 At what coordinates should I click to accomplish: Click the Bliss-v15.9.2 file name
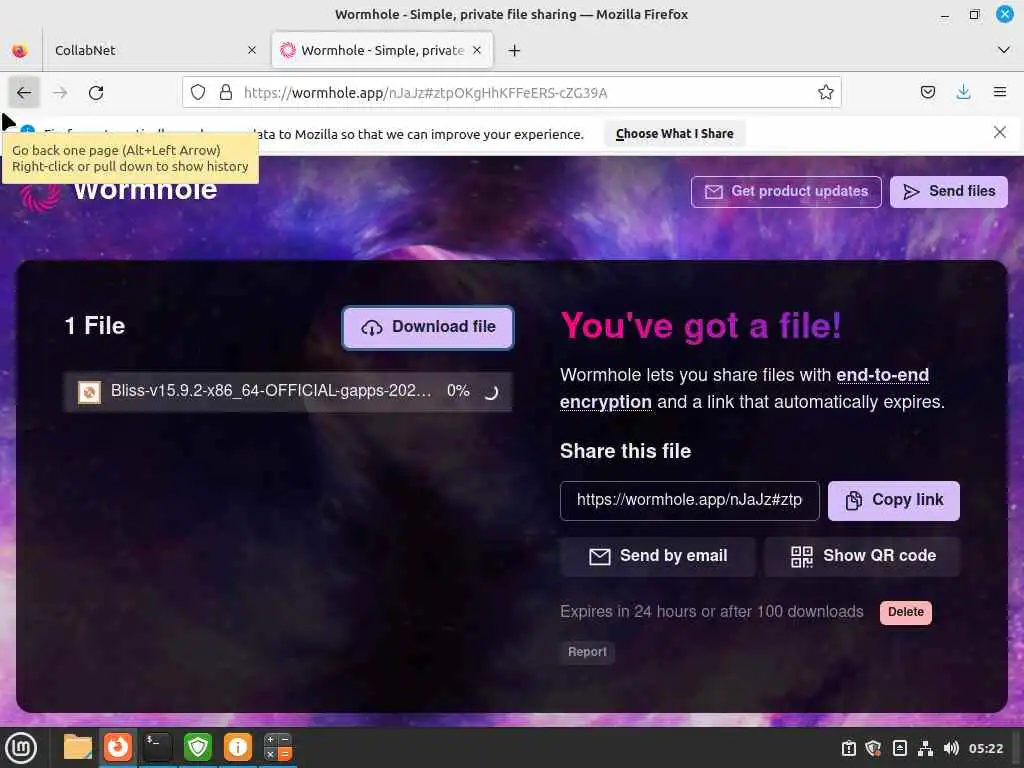pos(271,391)
